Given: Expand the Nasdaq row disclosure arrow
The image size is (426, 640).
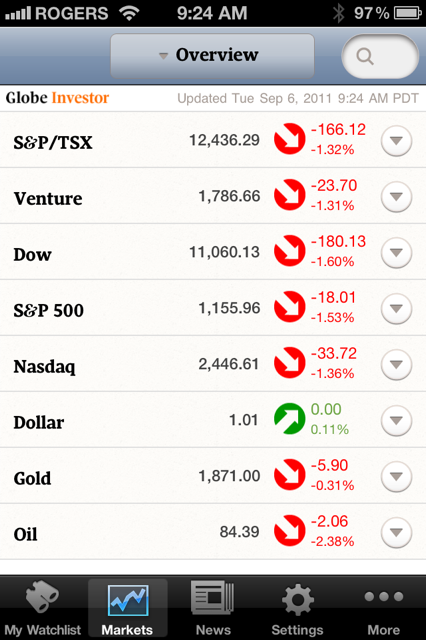Looking at the screenshot, I should coord(396,364).
